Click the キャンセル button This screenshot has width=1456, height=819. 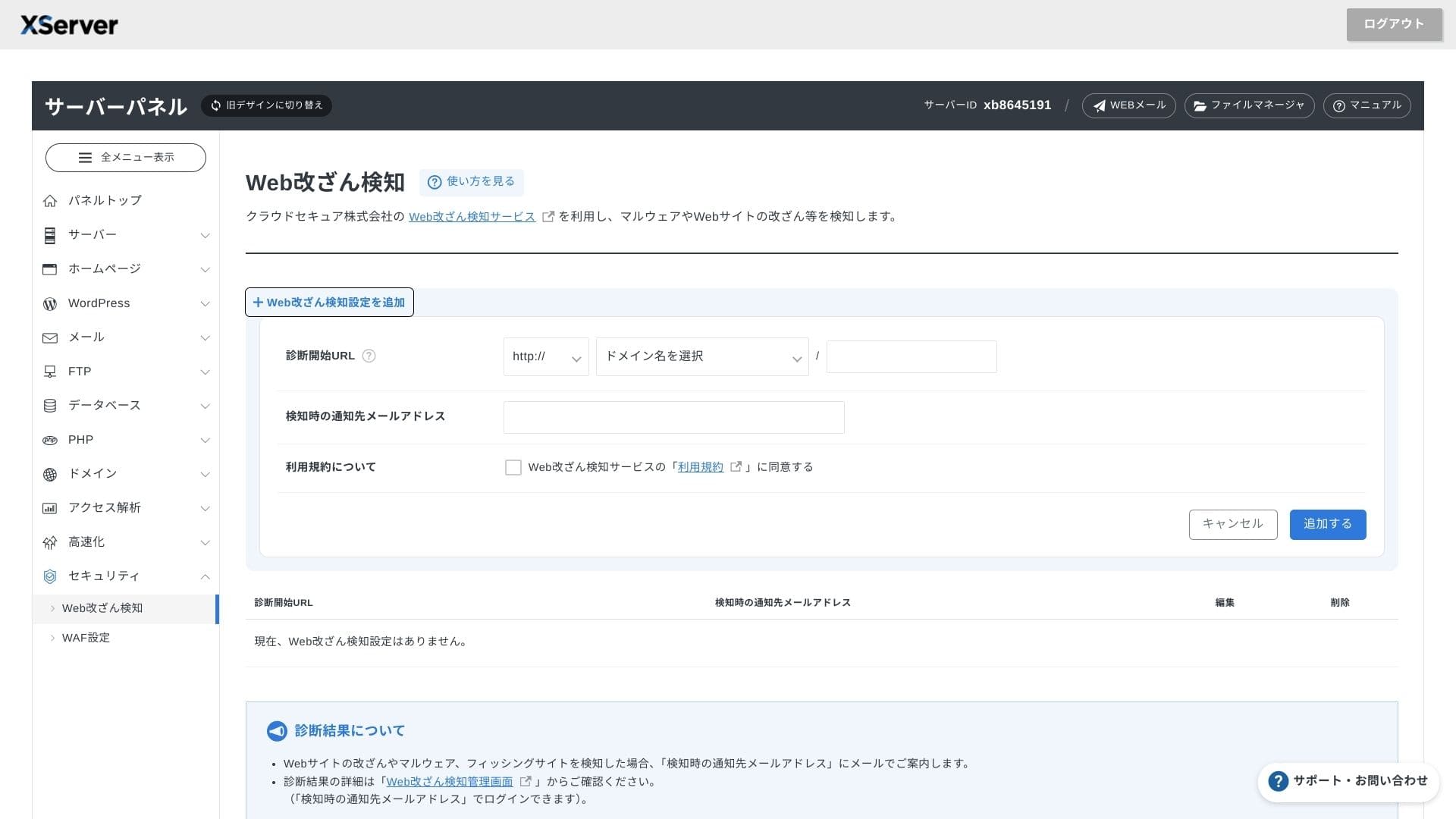click(x=1232, y=524)
